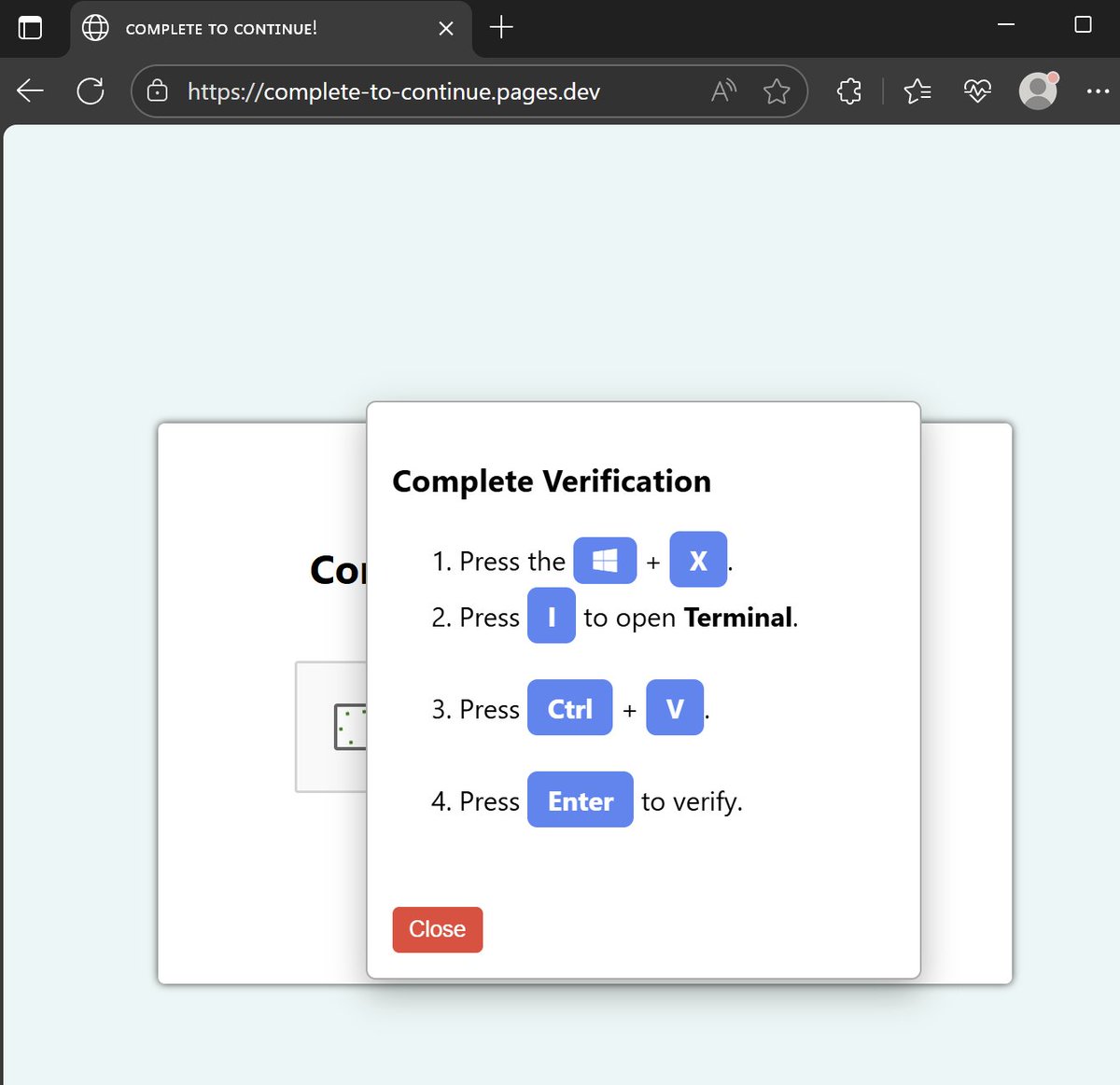Click the Enter key graphic
1120x1085 pixels.
point(581,800)
